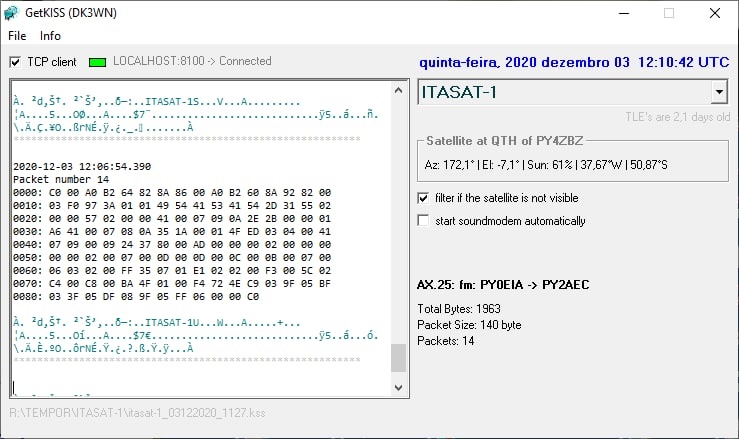Viewport: 739px width, 439px height.
Task: Click hex row starting with 0030:
Action: [x=172, y=232]
